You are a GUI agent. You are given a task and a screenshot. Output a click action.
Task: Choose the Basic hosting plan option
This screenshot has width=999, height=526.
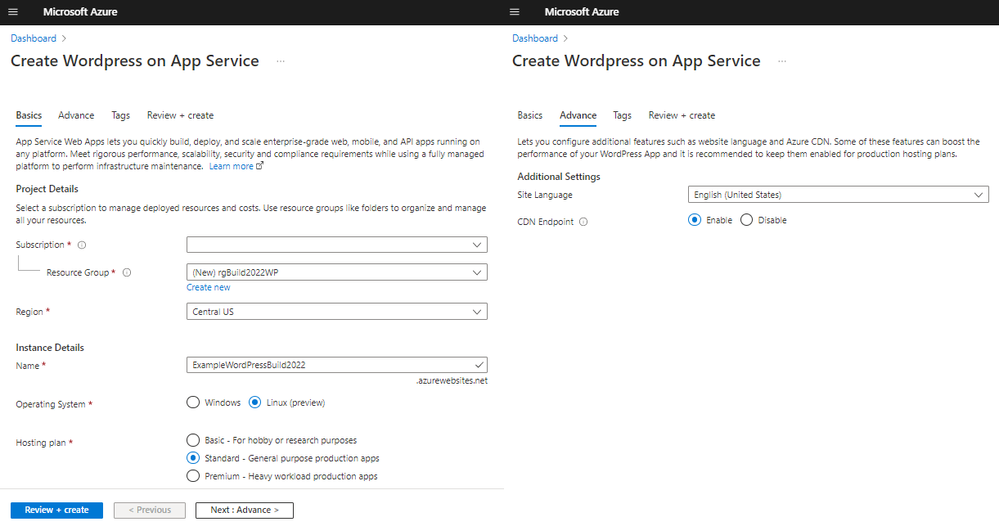point(193,440)
